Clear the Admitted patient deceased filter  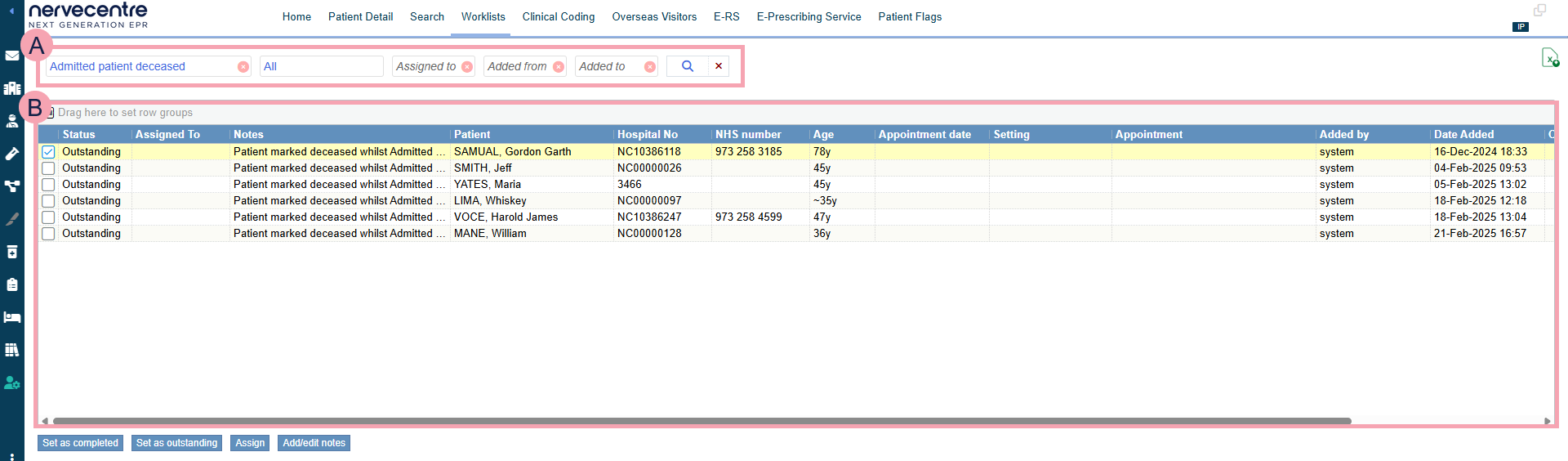(243, 67)
